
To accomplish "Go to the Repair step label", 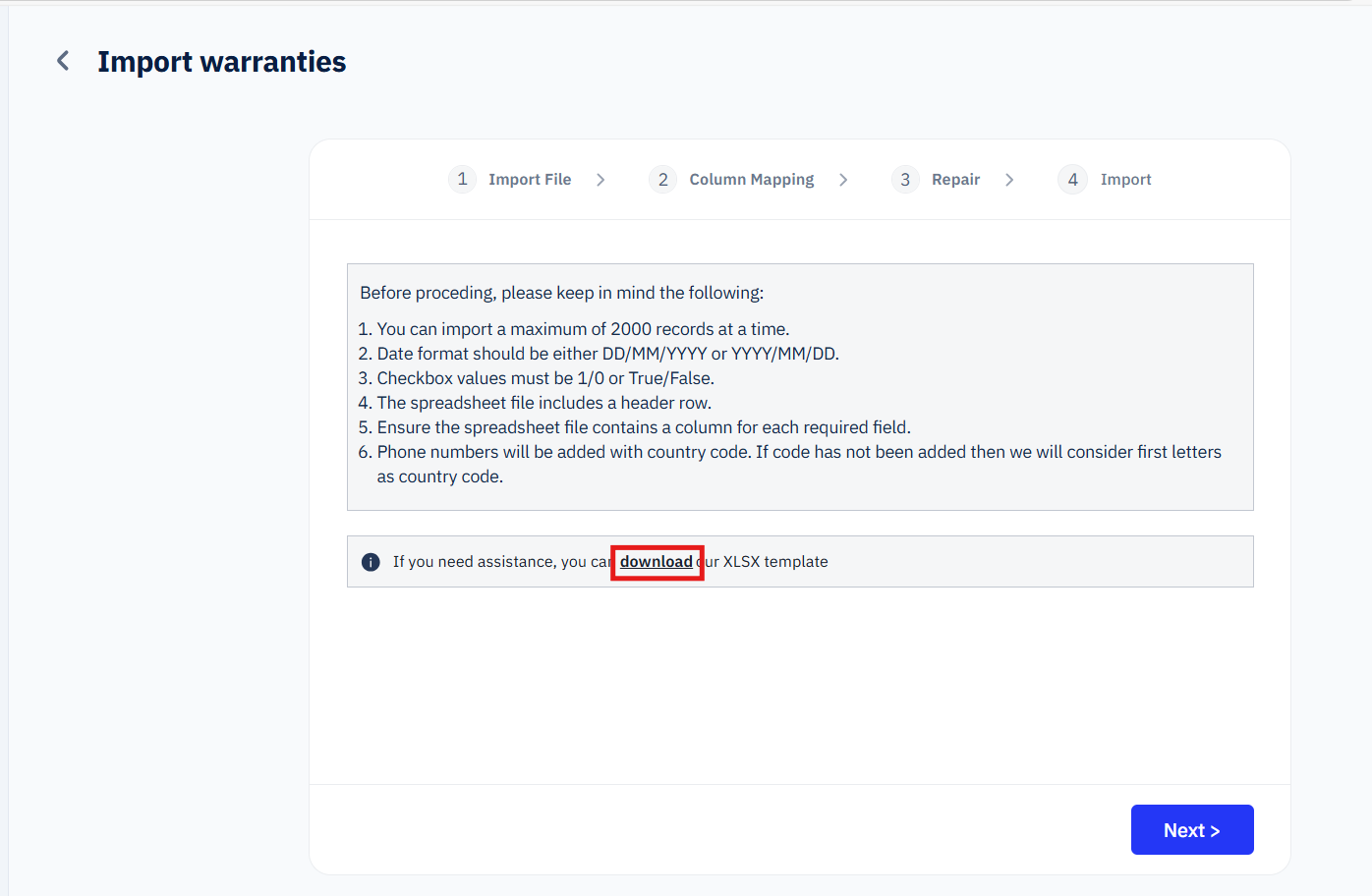I will pos(955,180).
